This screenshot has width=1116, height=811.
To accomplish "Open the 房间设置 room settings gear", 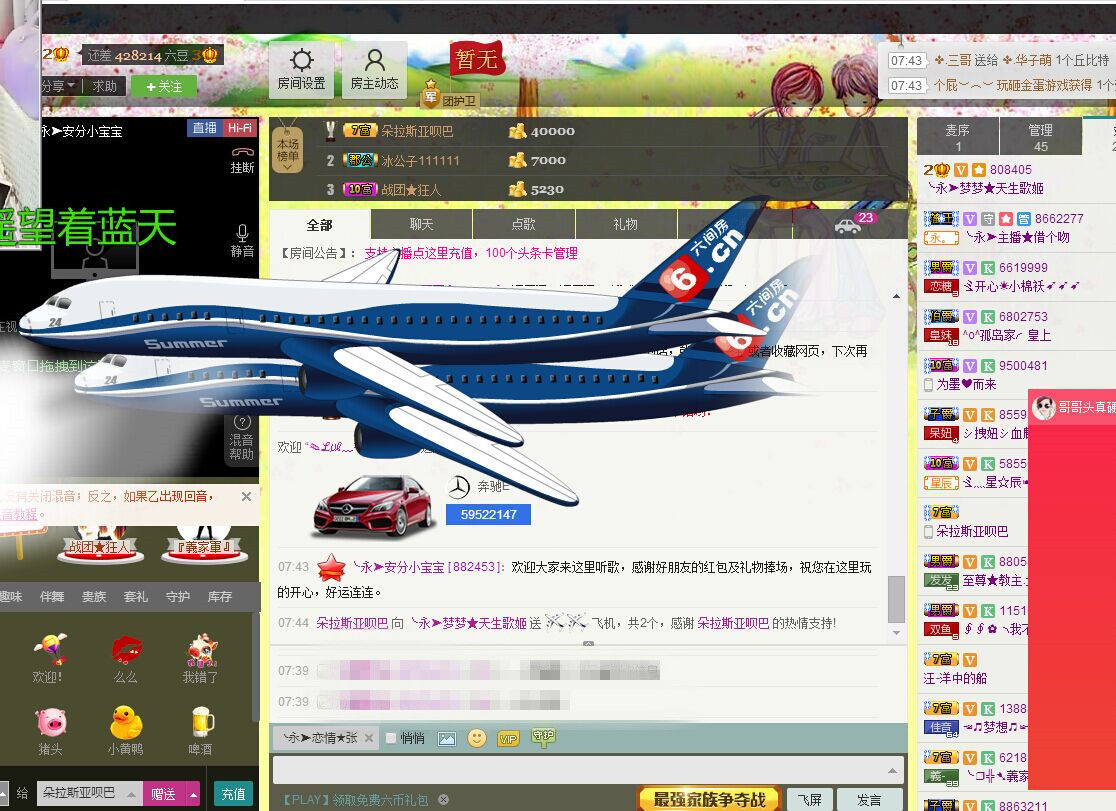I will click(x=301, y=69).
